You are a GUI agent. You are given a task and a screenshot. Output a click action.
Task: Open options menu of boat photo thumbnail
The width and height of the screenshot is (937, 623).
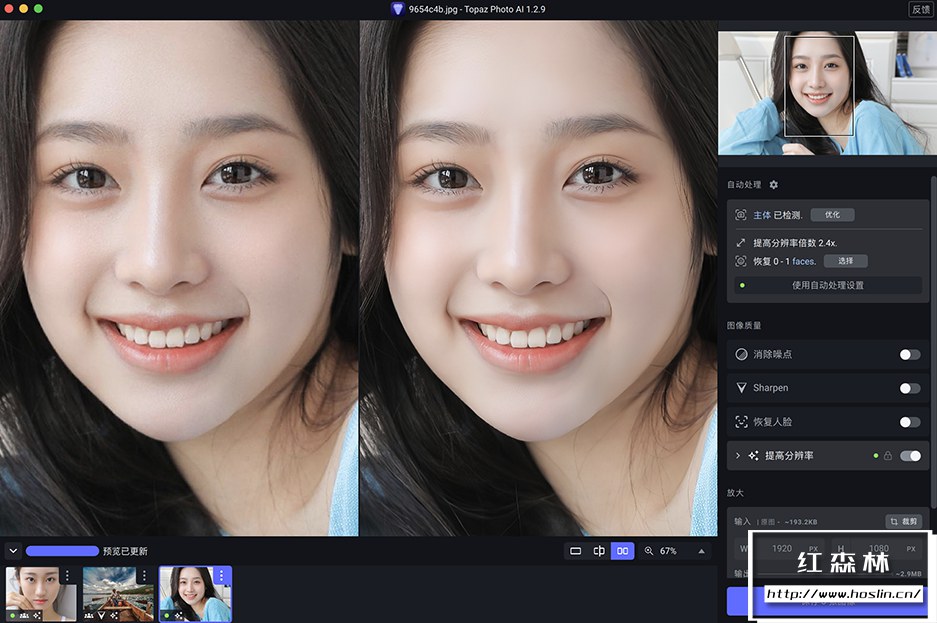[144, 575]
